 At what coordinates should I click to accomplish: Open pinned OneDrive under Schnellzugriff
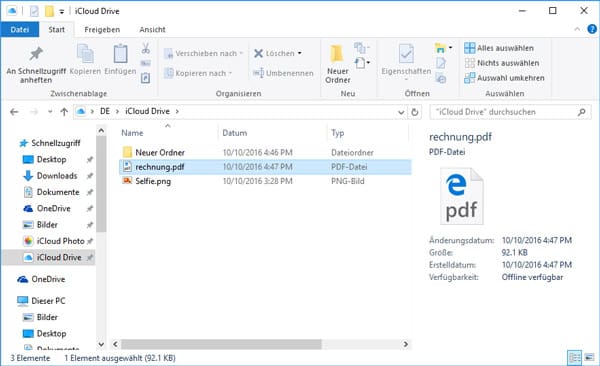click(x=54, y=209)
